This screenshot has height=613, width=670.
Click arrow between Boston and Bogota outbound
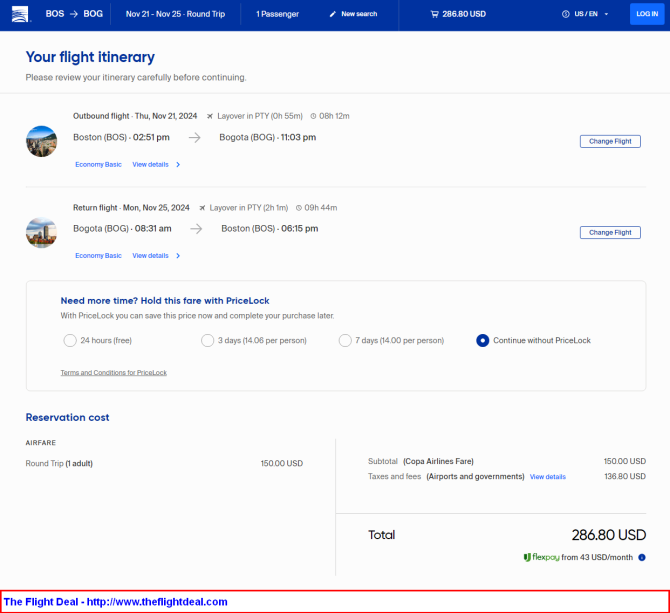194,138
